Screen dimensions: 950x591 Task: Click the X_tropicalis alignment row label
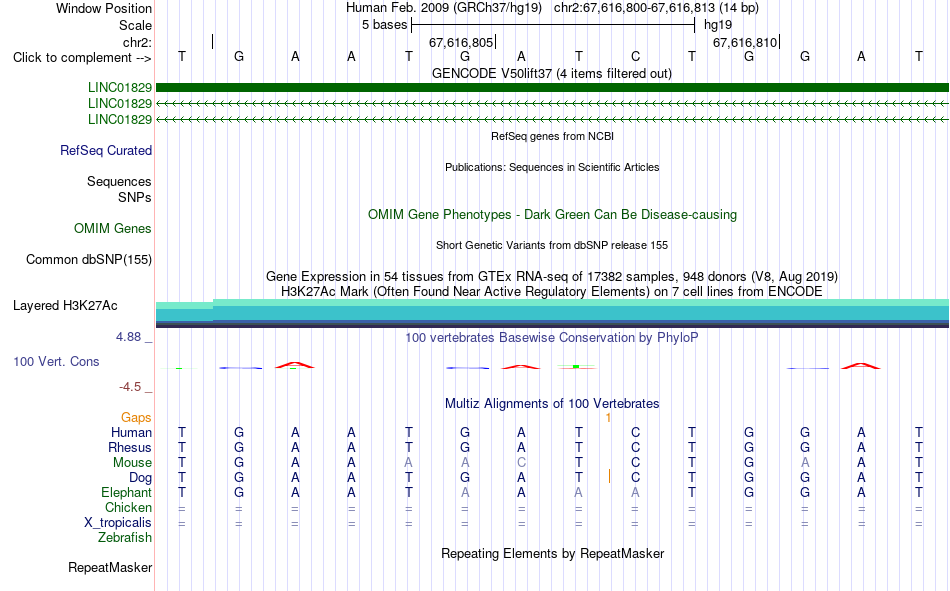tap(118, 523)
